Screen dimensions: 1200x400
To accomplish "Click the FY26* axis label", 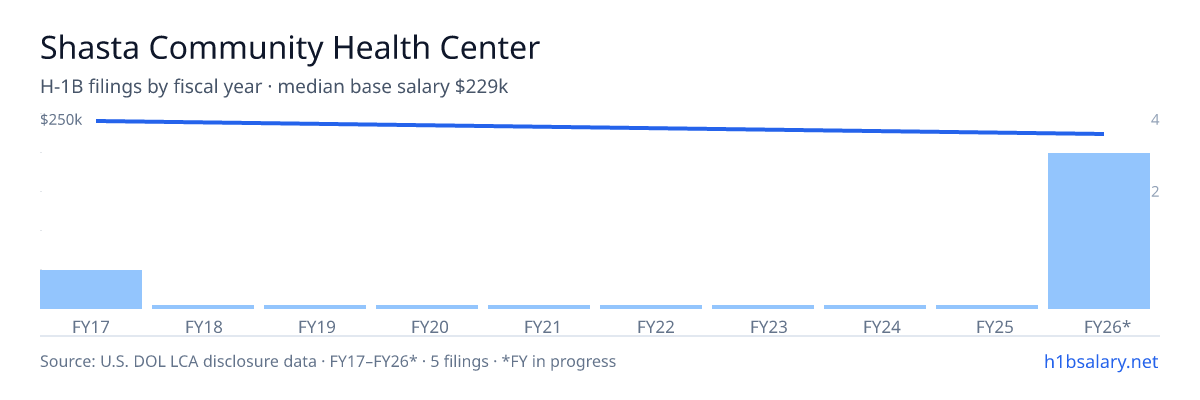I will tap(1099, 327).
